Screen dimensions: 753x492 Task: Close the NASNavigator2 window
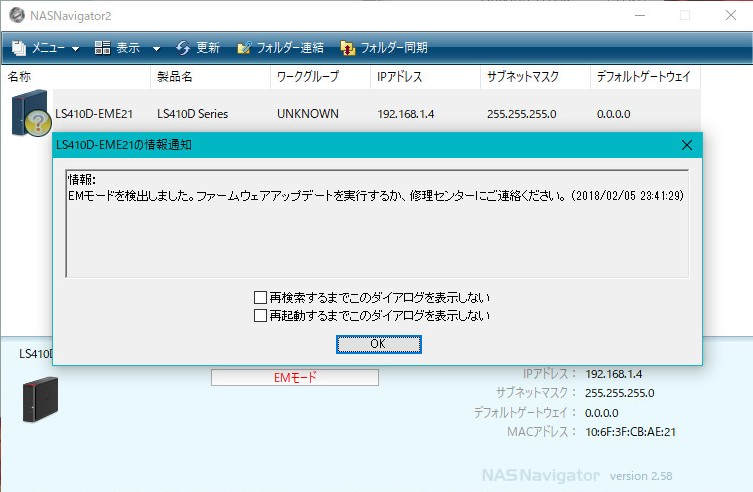731,15
